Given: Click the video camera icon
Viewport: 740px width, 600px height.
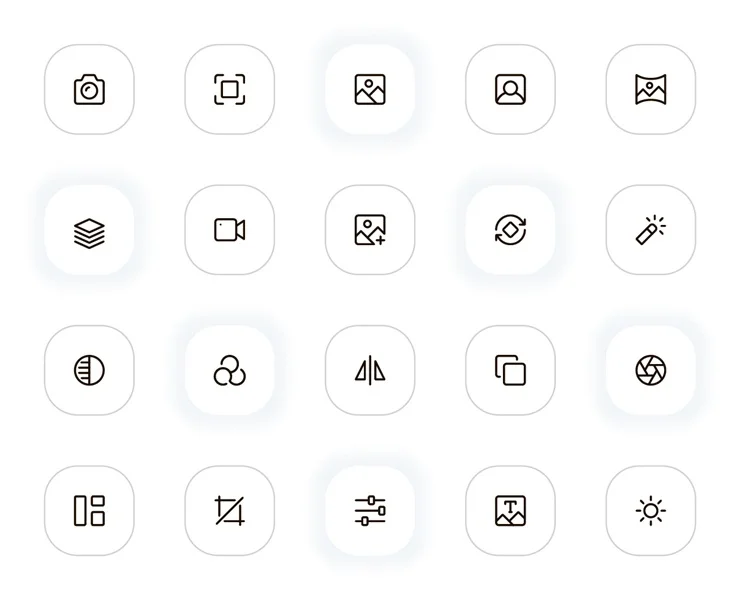Looking at the screenshot, I should click(229, 230).
